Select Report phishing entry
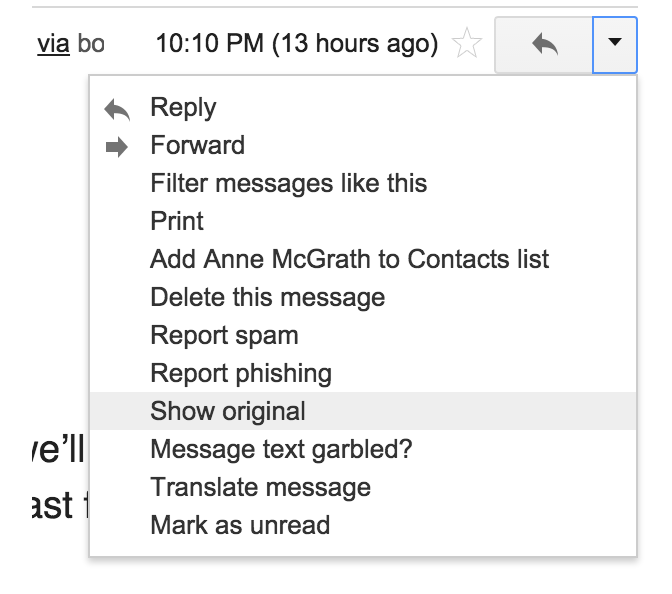Viewport: 672px width, 594px height. pyautogui.click(x=363, y=373)
